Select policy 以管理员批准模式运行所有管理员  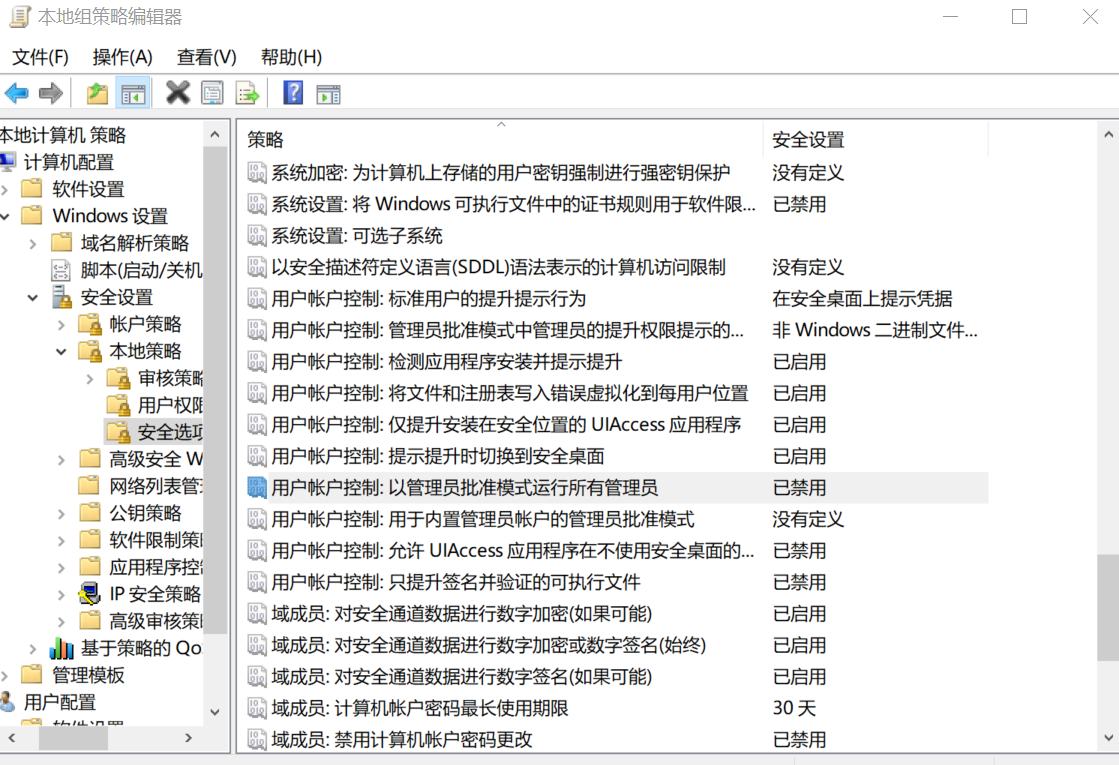pyautogui.click(x=450, y=488)
